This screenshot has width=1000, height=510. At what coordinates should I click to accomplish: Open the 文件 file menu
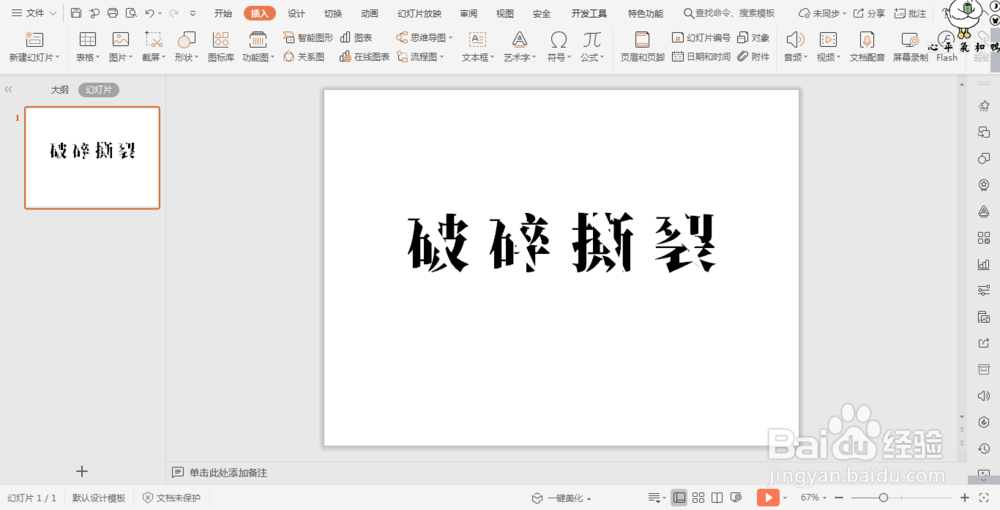(x=34, y=13)
